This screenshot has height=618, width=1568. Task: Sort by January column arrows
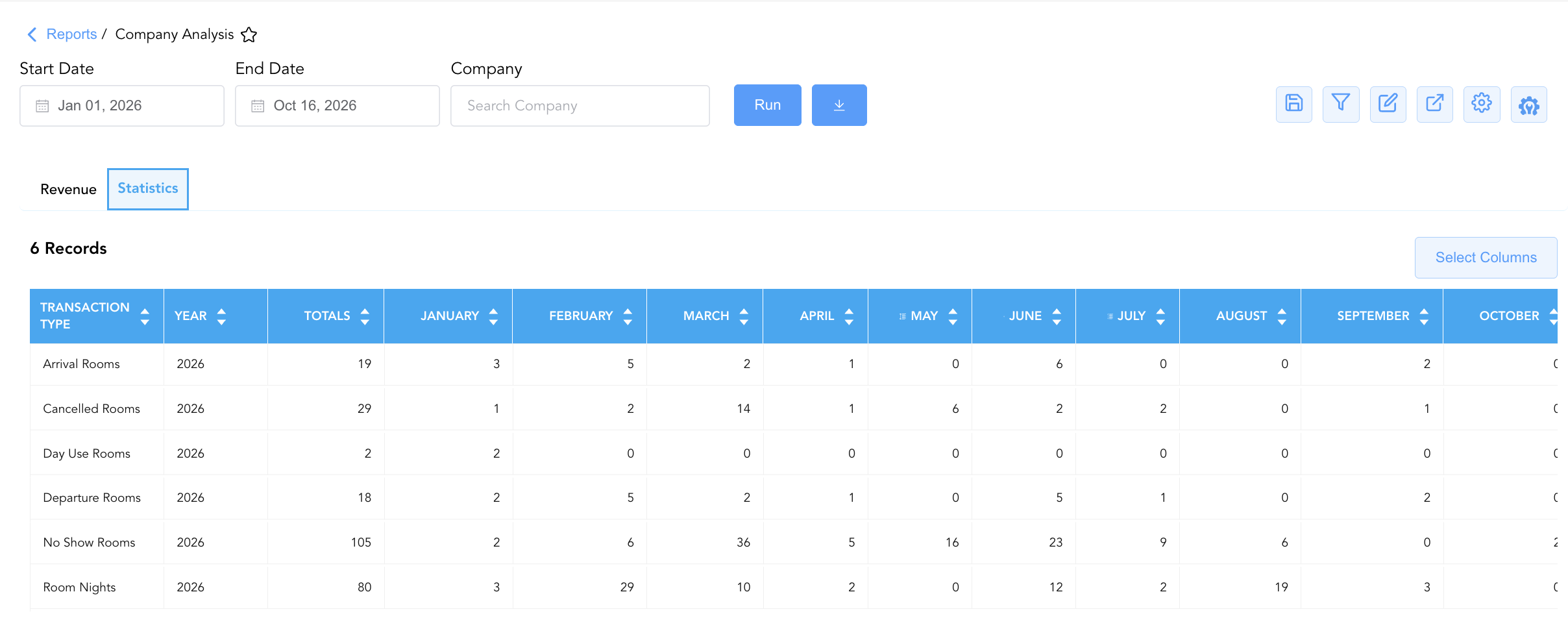click(x=493, y=316)
